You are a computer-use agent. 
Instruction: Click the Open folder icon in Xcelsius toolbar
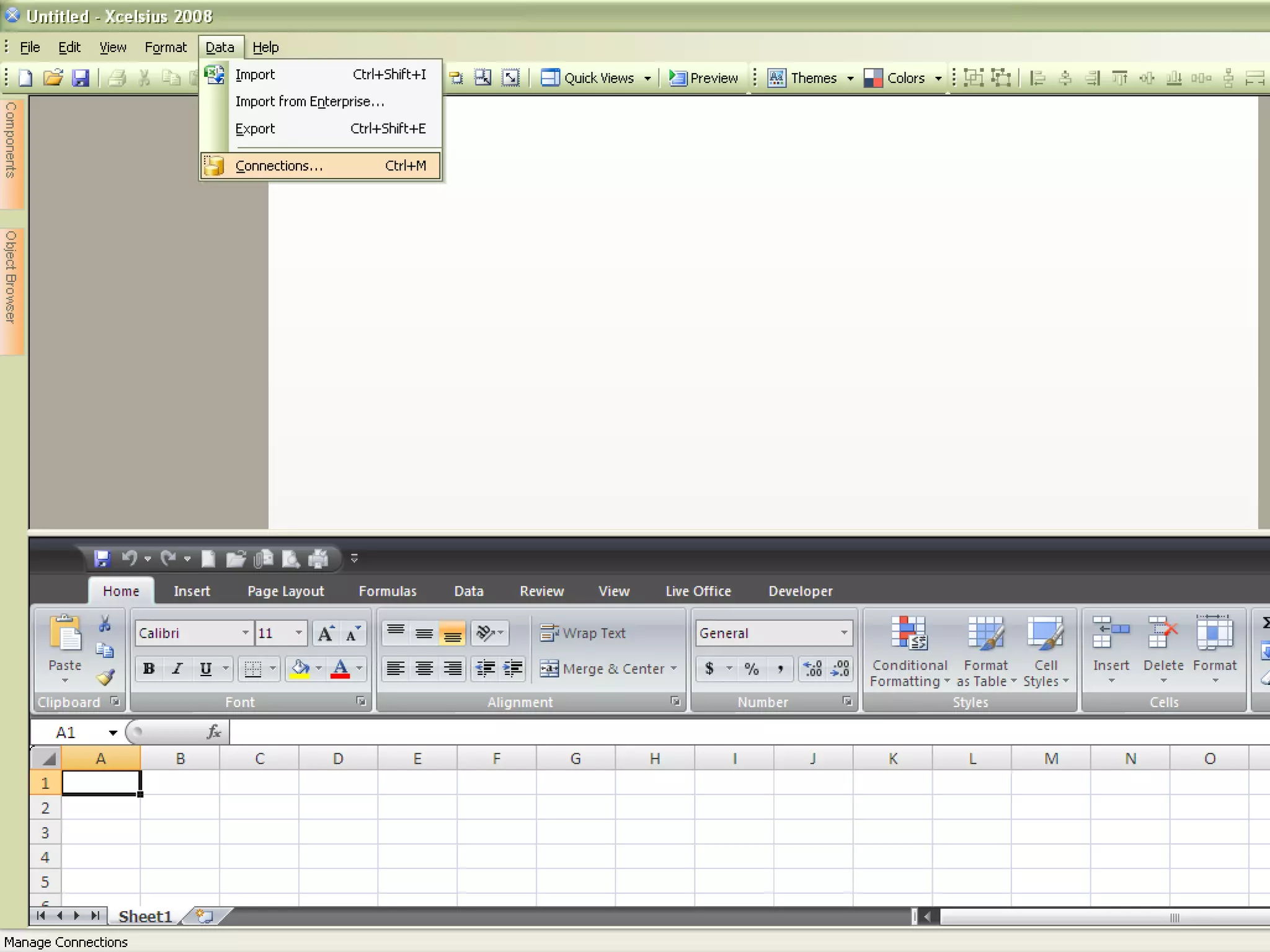point(53,78)
